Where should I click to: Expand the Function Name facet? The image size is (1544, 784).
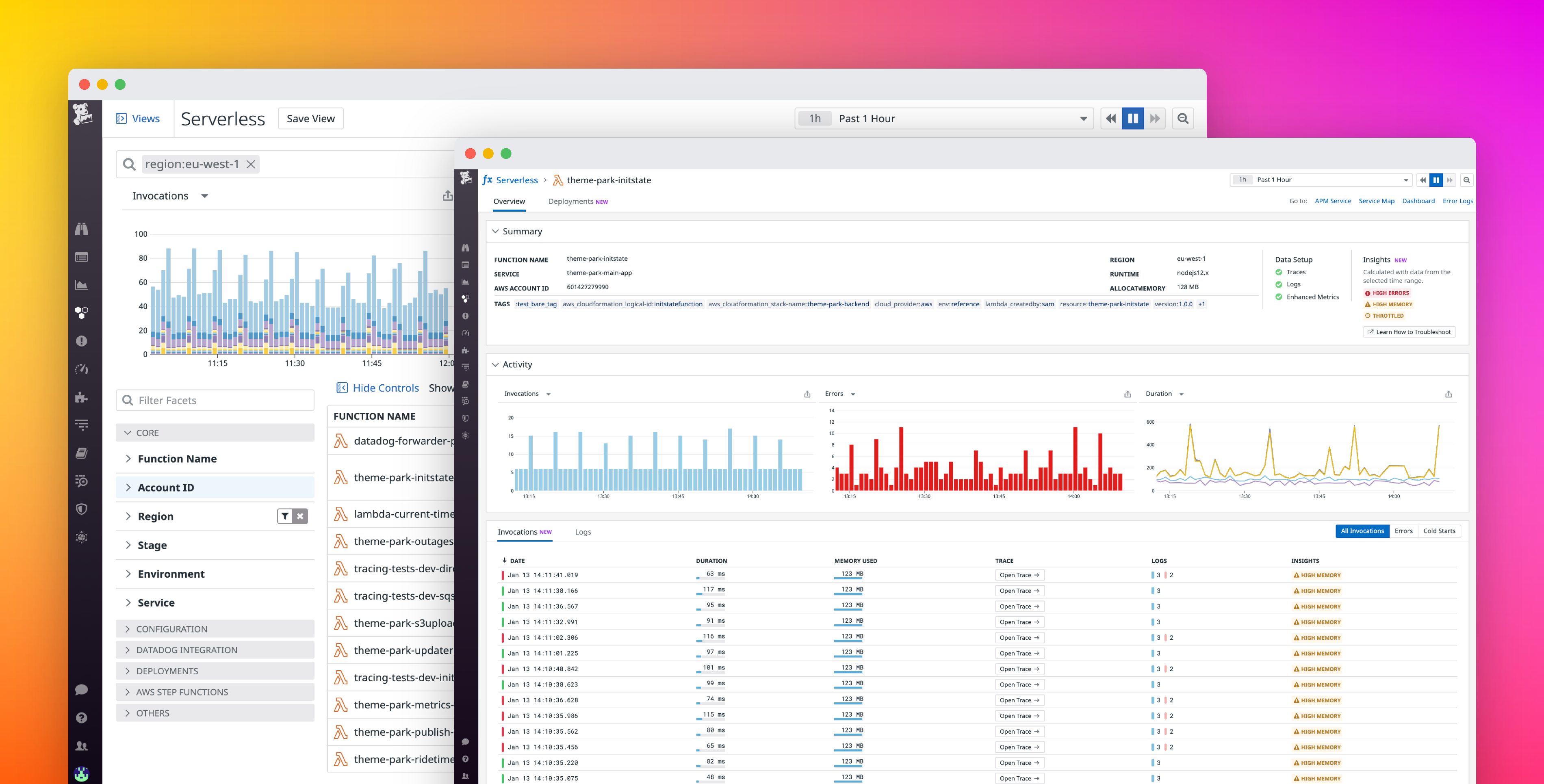177,459
